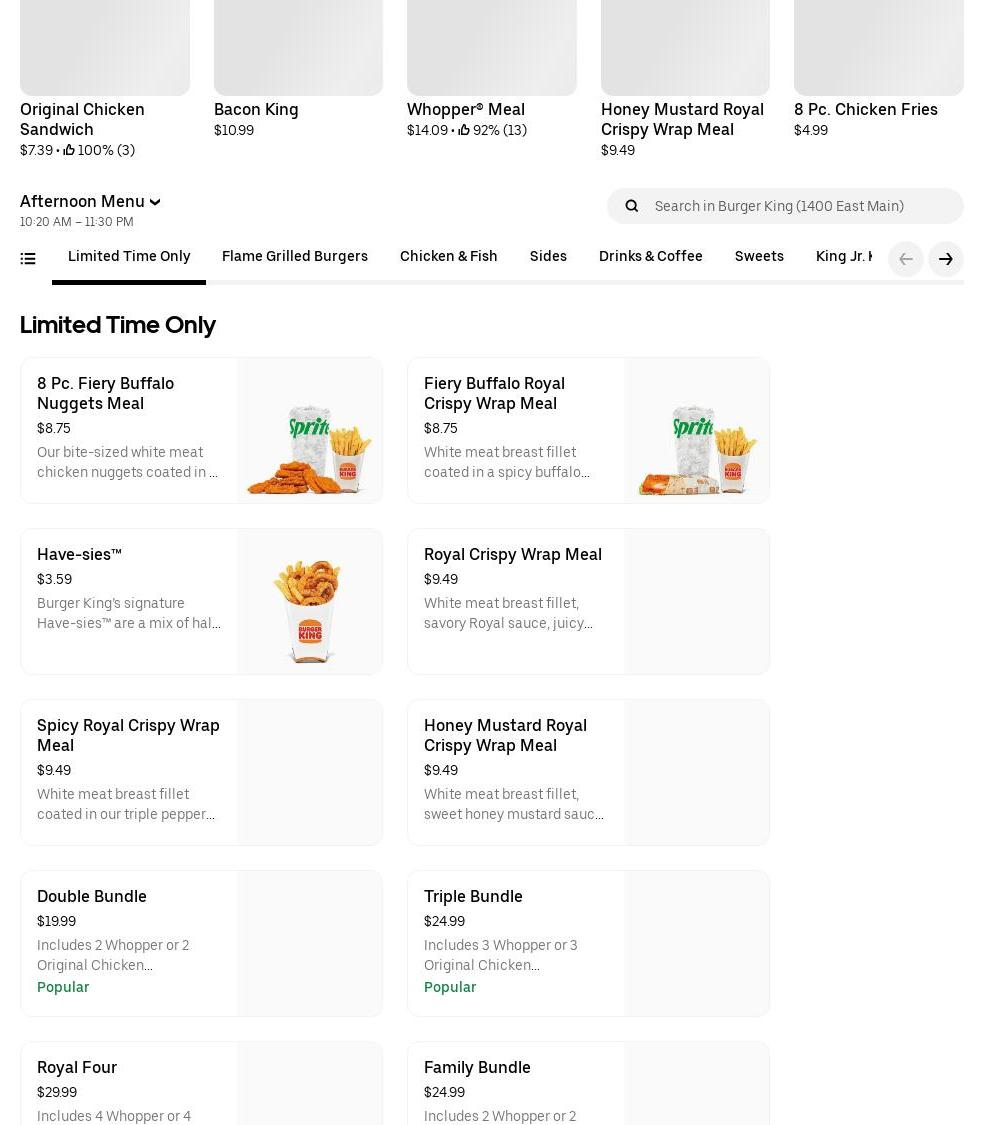This screenshot has height=1125, width=984.
Task: Click the search magnifier icon
Action: click(631, 206)
